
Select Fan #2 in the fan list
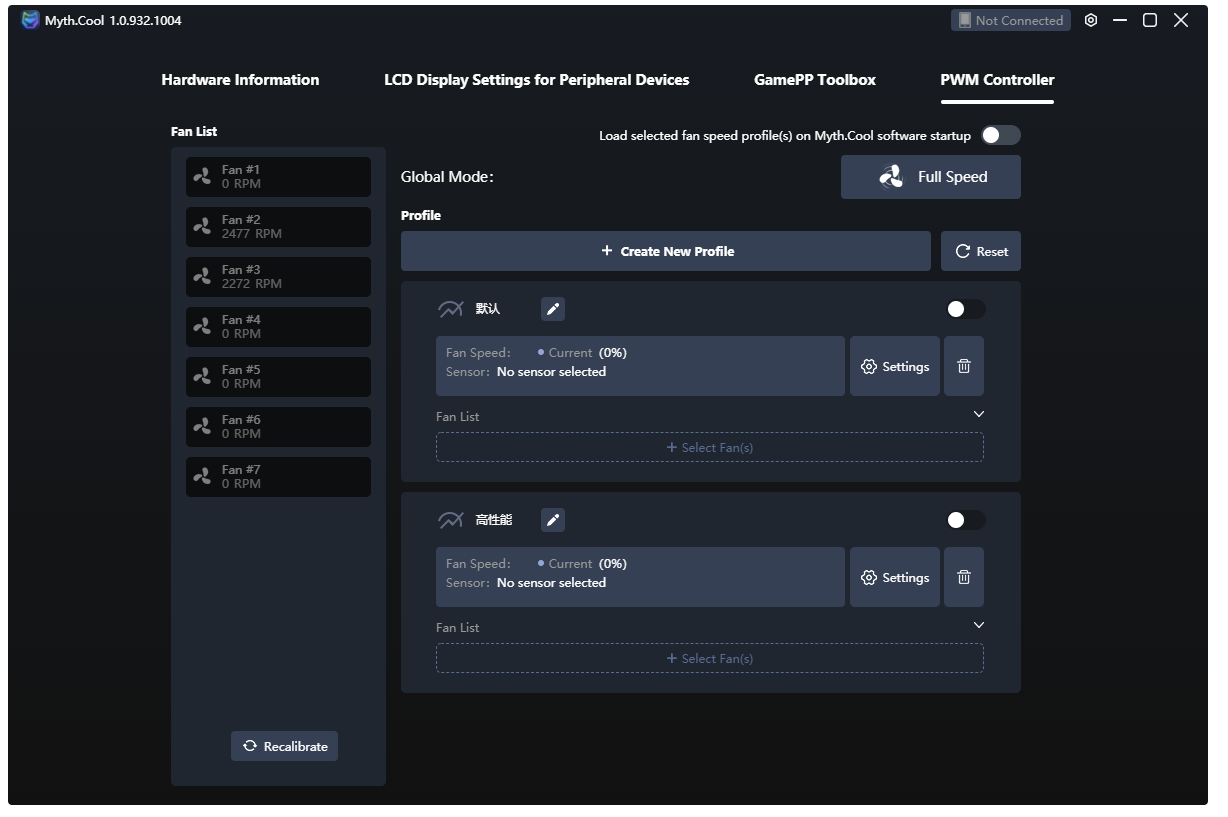point(278,227)
